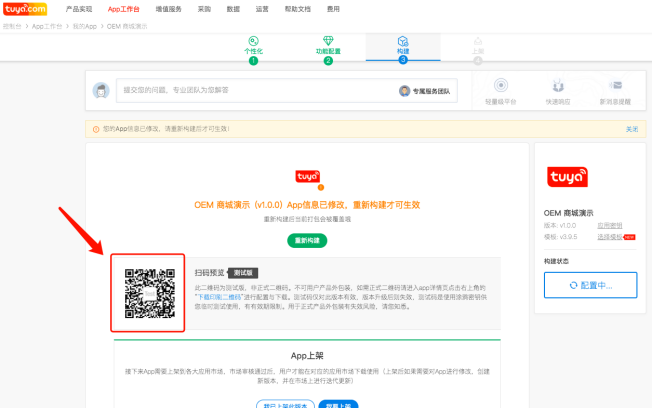652x408 pixels.
Task: Click the 轻量级平台 target icon
Action: [501, 85]
